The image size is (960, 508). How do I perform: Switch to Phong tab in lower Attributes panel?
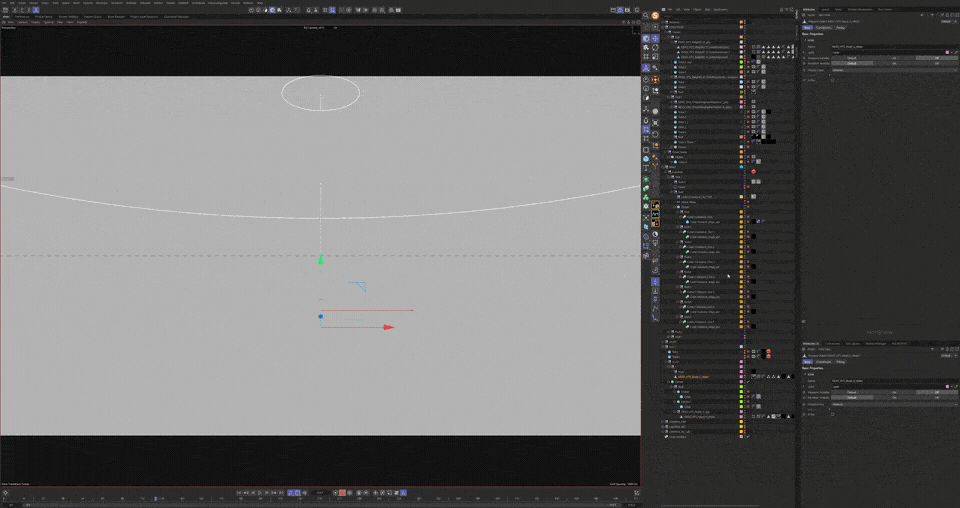pyautogui.click(x=841, y=362)
